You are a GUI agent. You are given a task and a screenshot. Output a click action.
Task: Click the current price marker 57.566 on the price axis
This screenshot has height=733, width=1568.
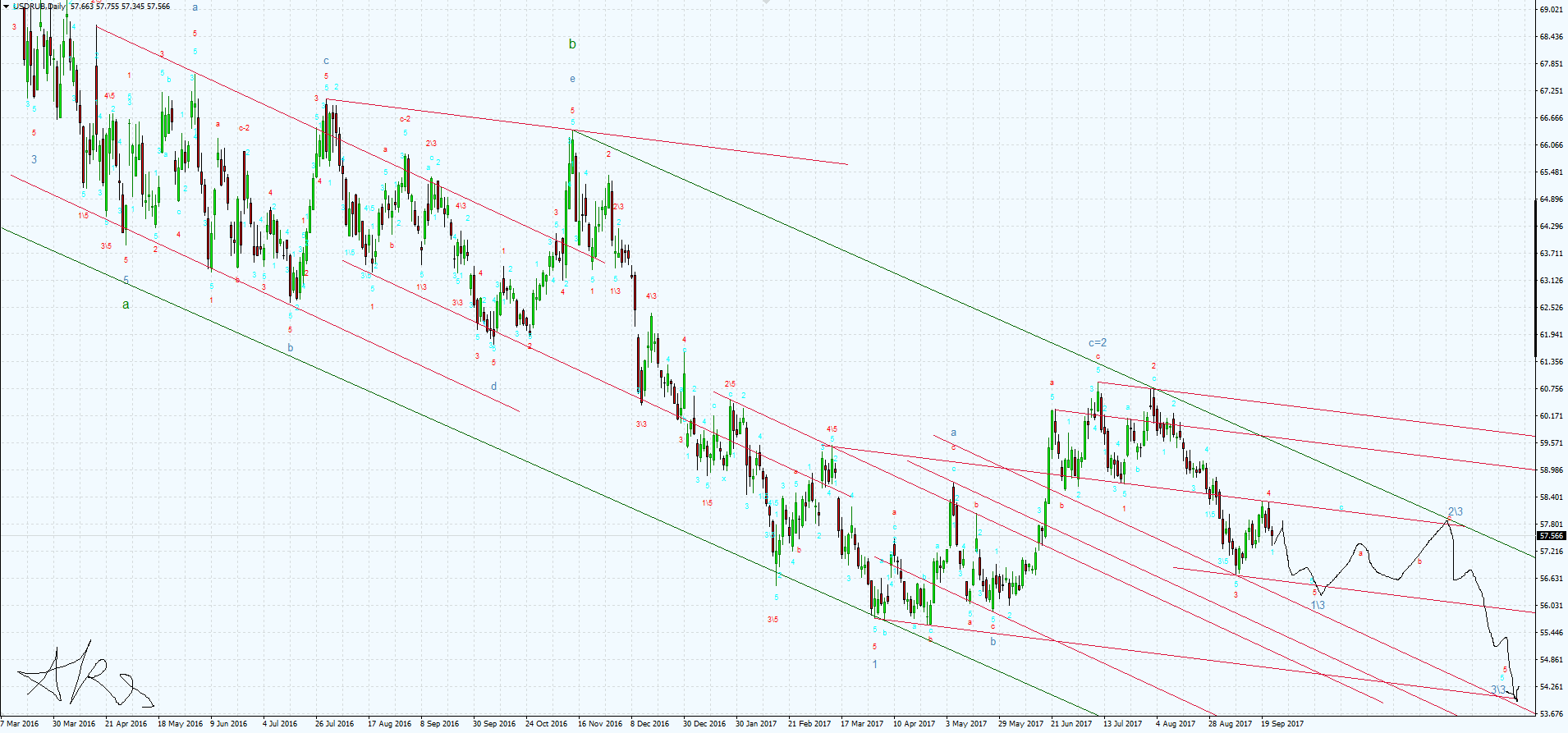pyautogui.click(x=1552, y=536)
